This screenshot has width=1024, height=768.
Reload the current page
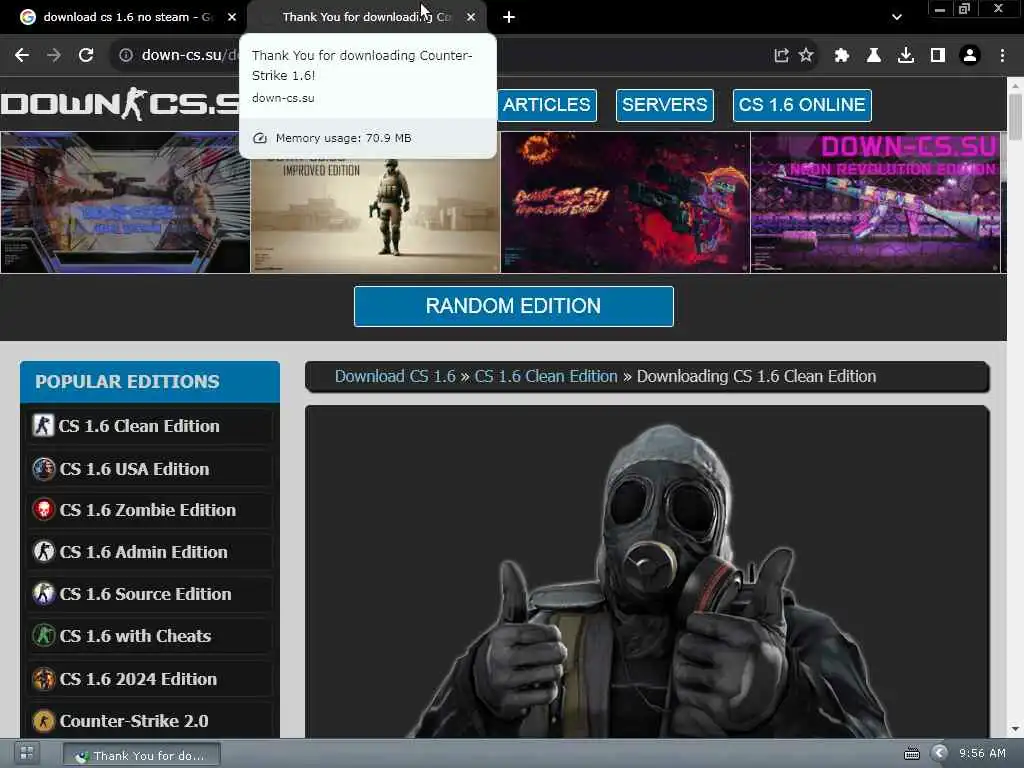tap(86, 55)
